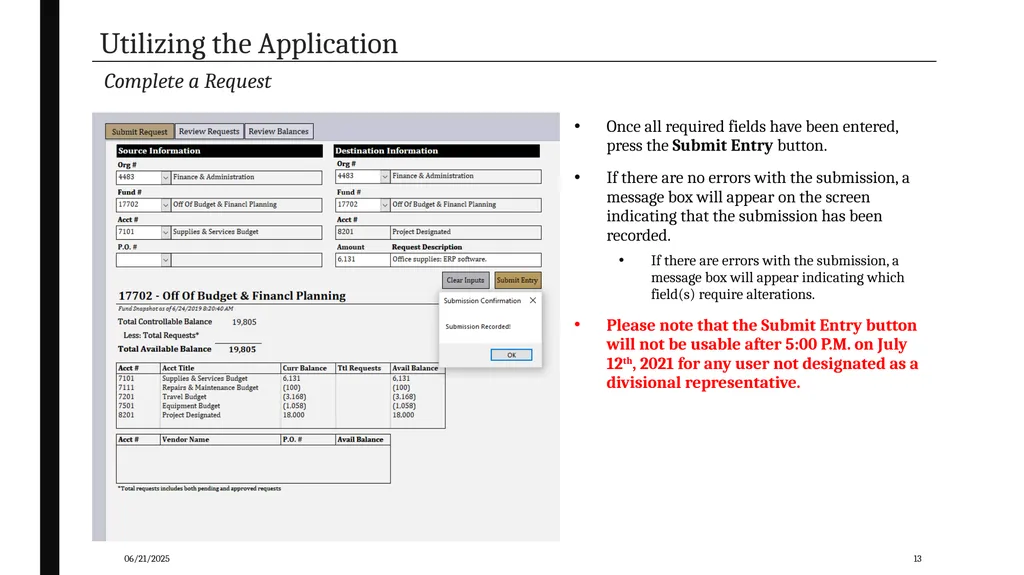Viewport: 1024px width, 575px height.
Task: Expand the Source Fund # dropdown arrow
Action: coord(165,205)
